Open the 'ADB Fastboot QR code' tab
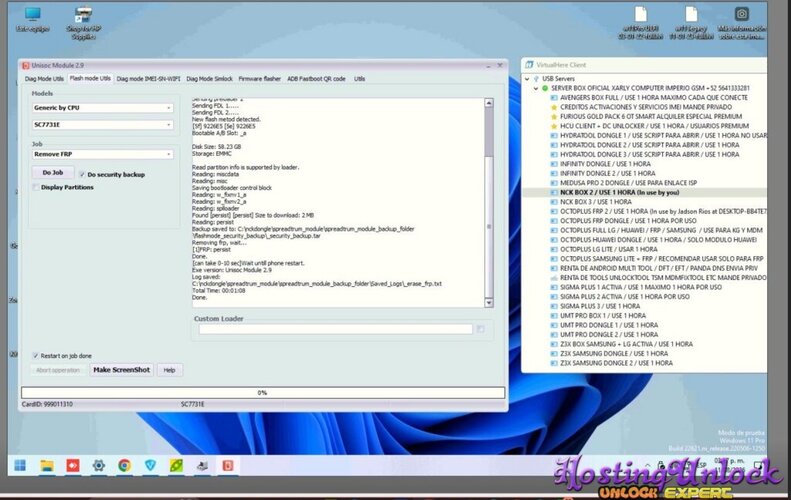 [x=316, y=79]
